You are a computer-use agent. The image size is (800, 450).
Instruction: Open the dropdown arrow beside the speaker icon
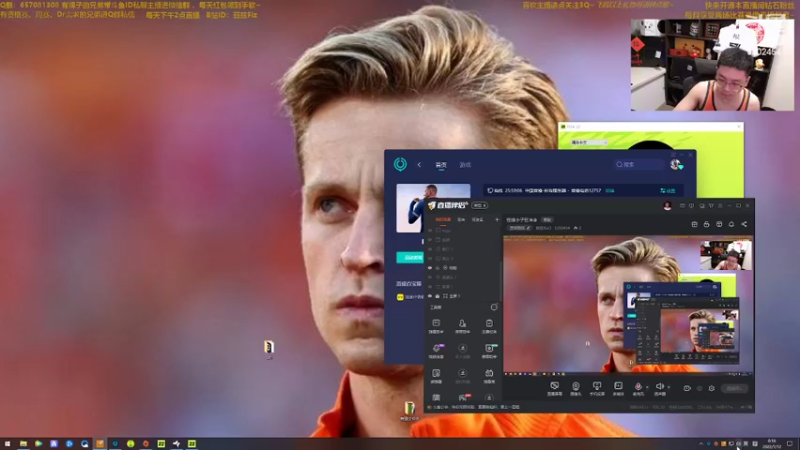pyautogui.click(x=668, y=387)
